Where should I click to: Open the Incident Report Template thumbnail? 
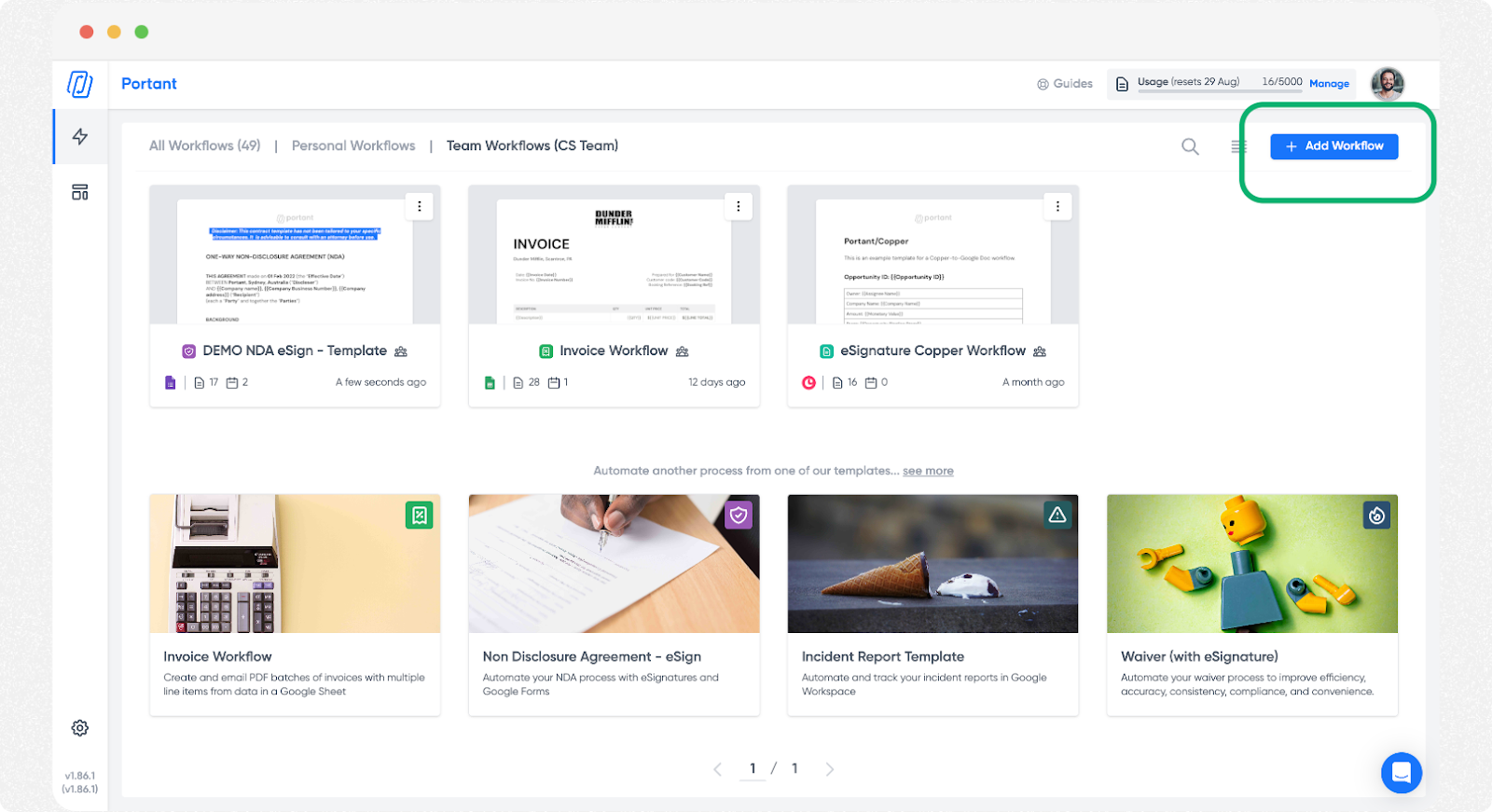pos(932,564)
